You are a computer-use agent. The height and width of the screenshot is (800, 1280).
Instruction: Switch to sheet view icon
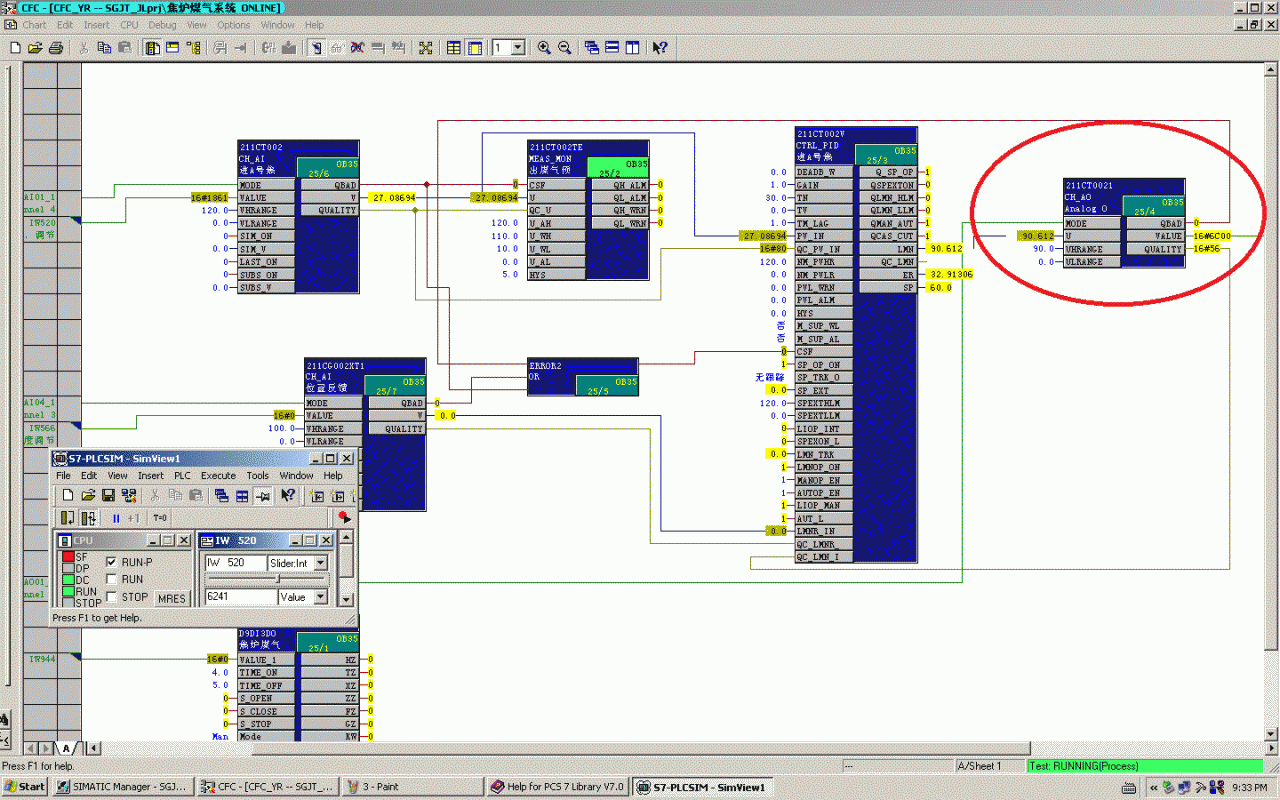474,47
